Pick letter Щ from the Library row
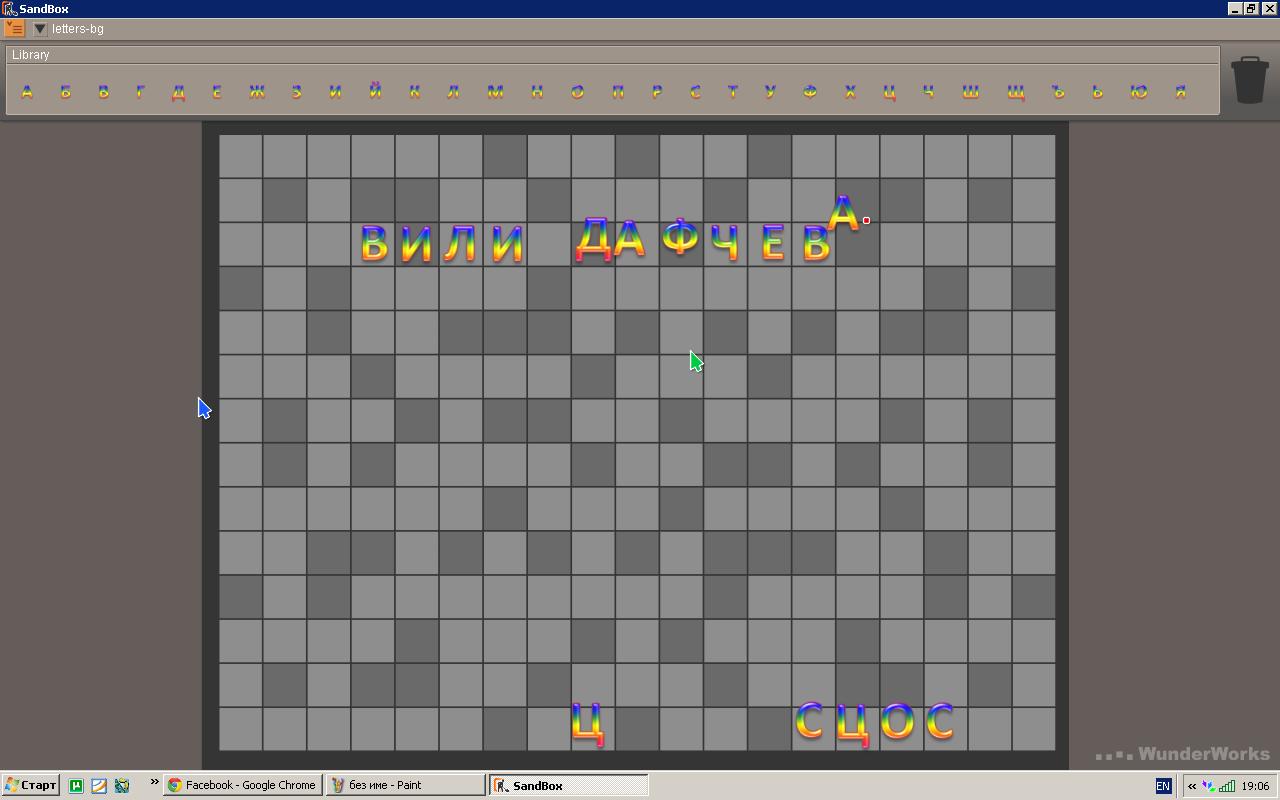This screenshot has height=800, width=1280. [x=1015, y=92]
